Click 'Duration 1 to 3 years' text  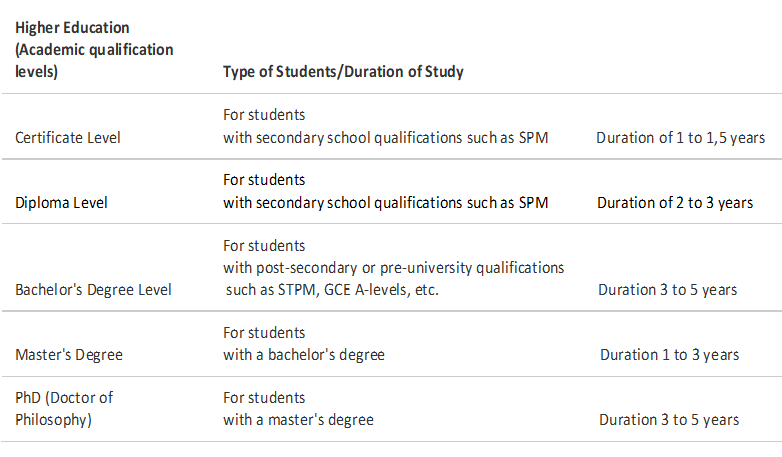[x=670, y=355]
